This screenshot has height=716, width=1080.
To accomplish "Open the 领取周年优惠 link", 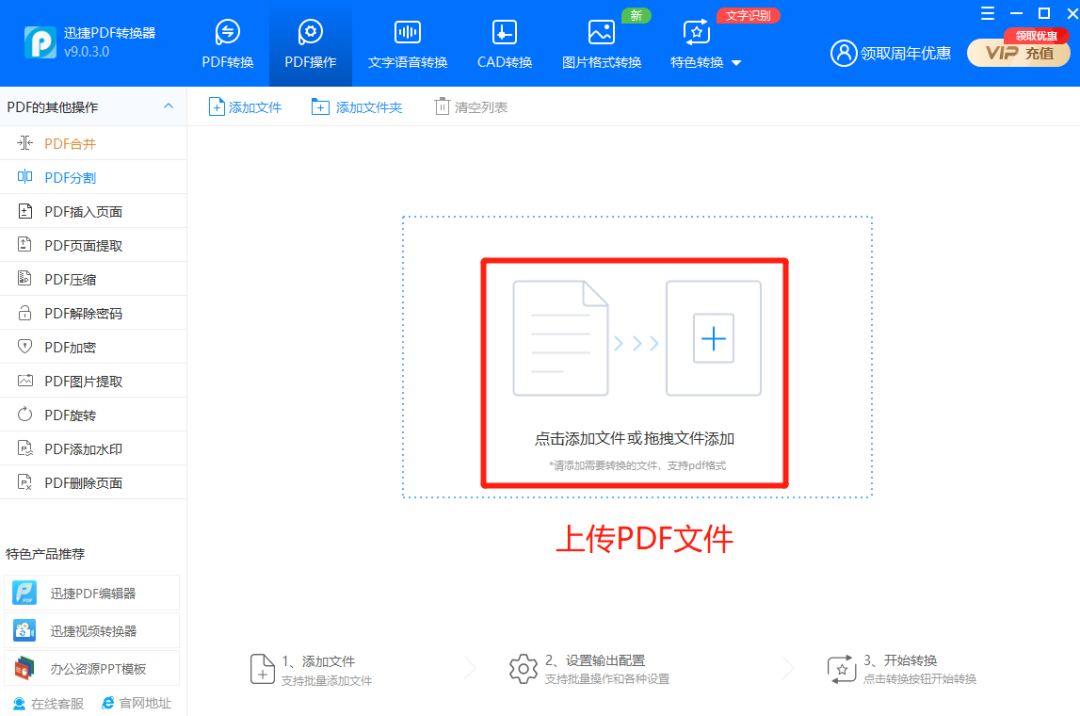I will (x=905, y=53).
